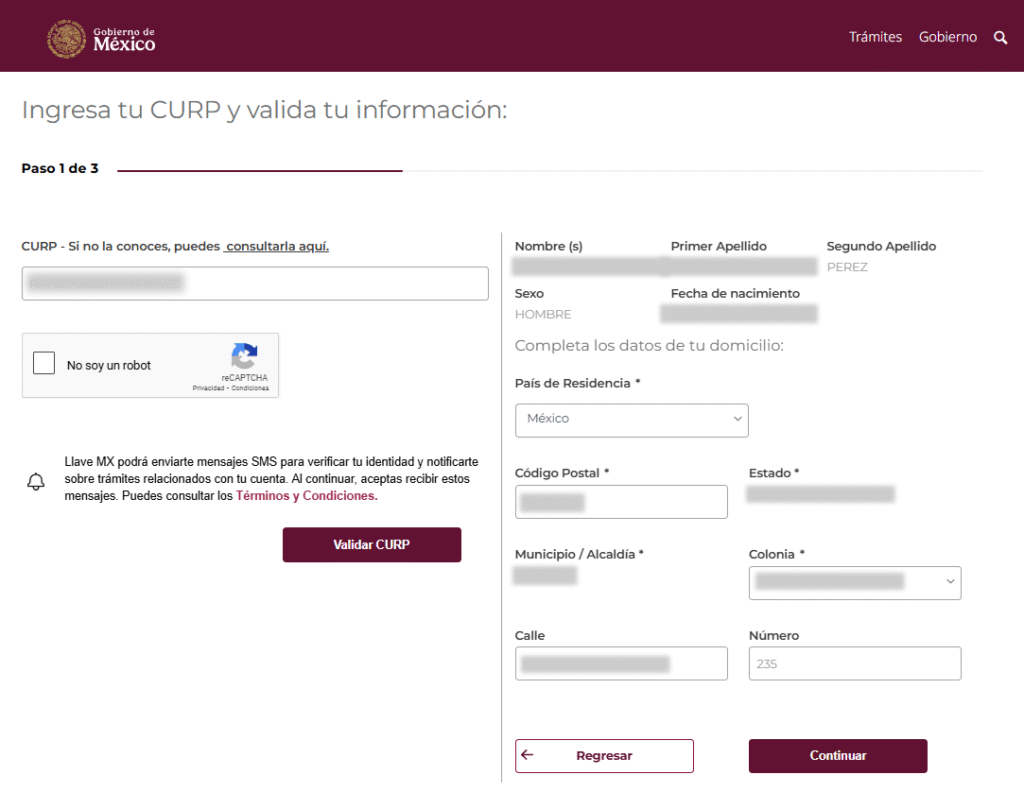The width and height of the screenshot is (1024, 792).
Task: Follow the 'consultarla aquí' link
Action: 277,246
